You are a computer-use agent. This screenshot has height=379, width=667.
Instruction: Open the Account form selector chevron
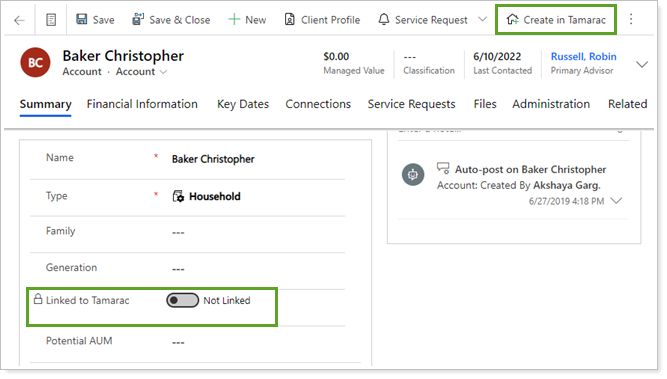pyautogui.click(x=163, y=72)
